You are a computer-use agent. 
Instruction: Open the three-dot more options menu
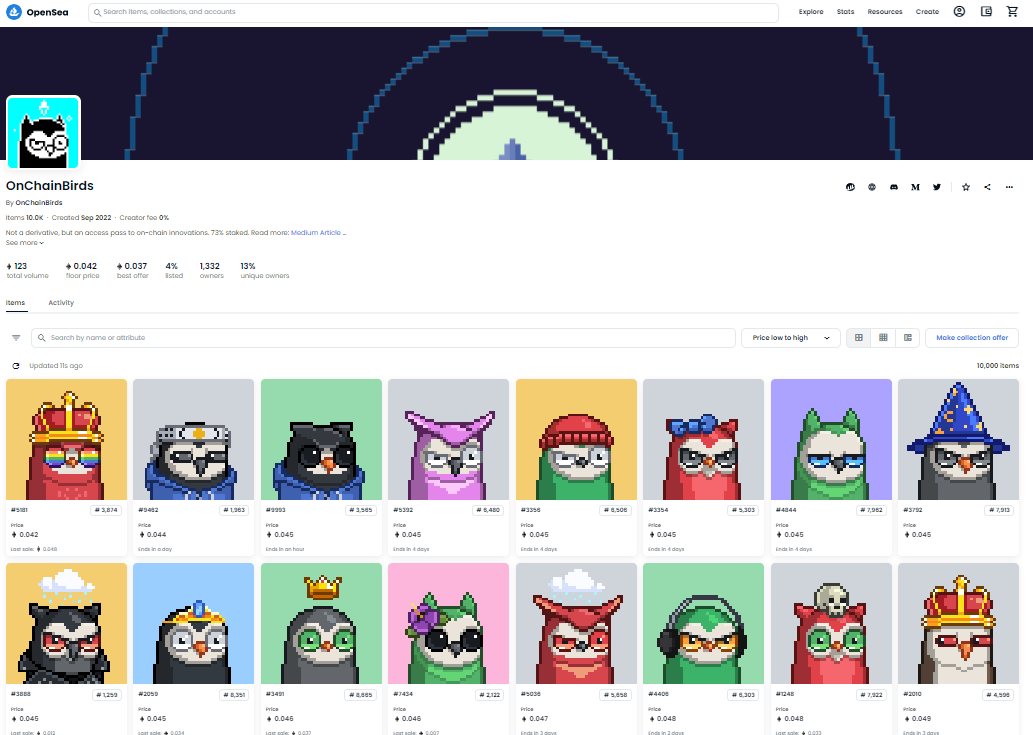pyautogui.click(x=1009, y=187)
